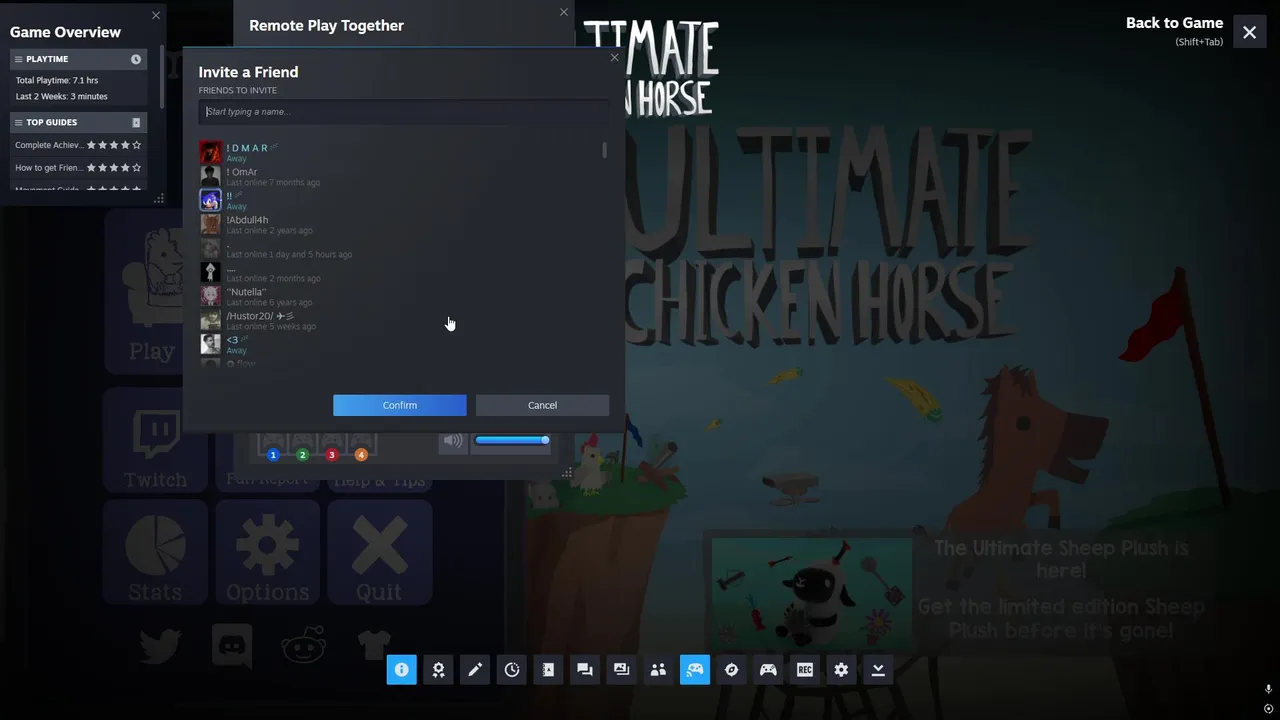The height and width of the screenshot is (720, 1280).
Task: Click Back to Game label
Action: [x=1174, y=23]
